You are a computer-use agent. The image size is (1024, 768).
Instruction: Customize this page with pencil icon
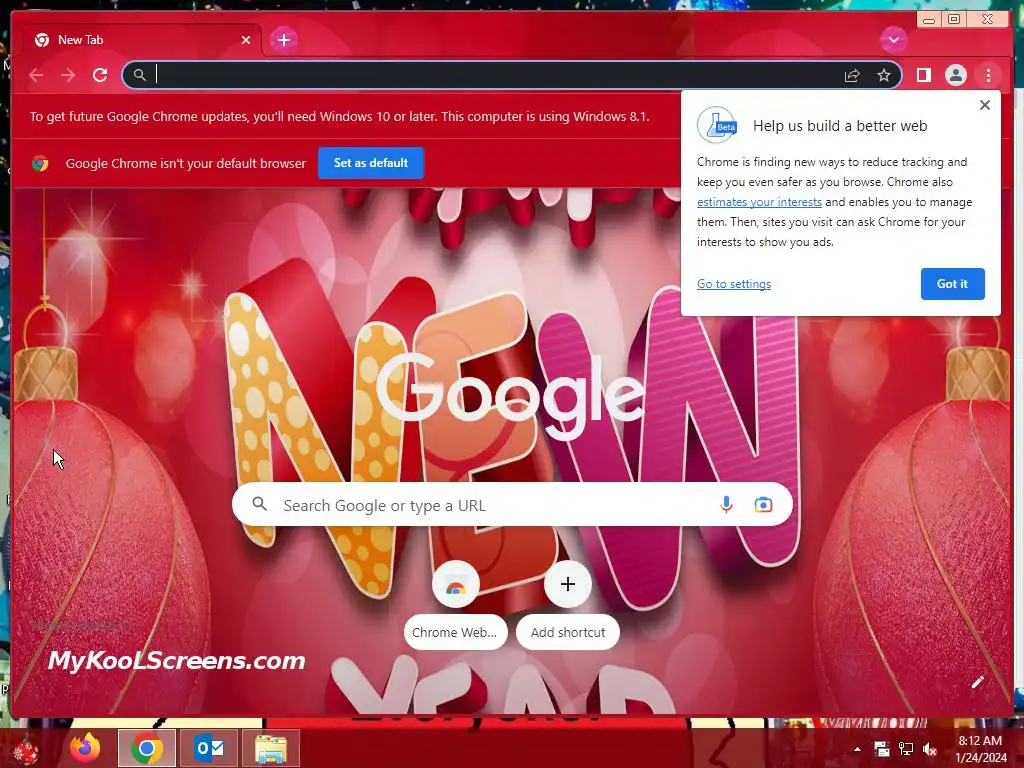977,682
